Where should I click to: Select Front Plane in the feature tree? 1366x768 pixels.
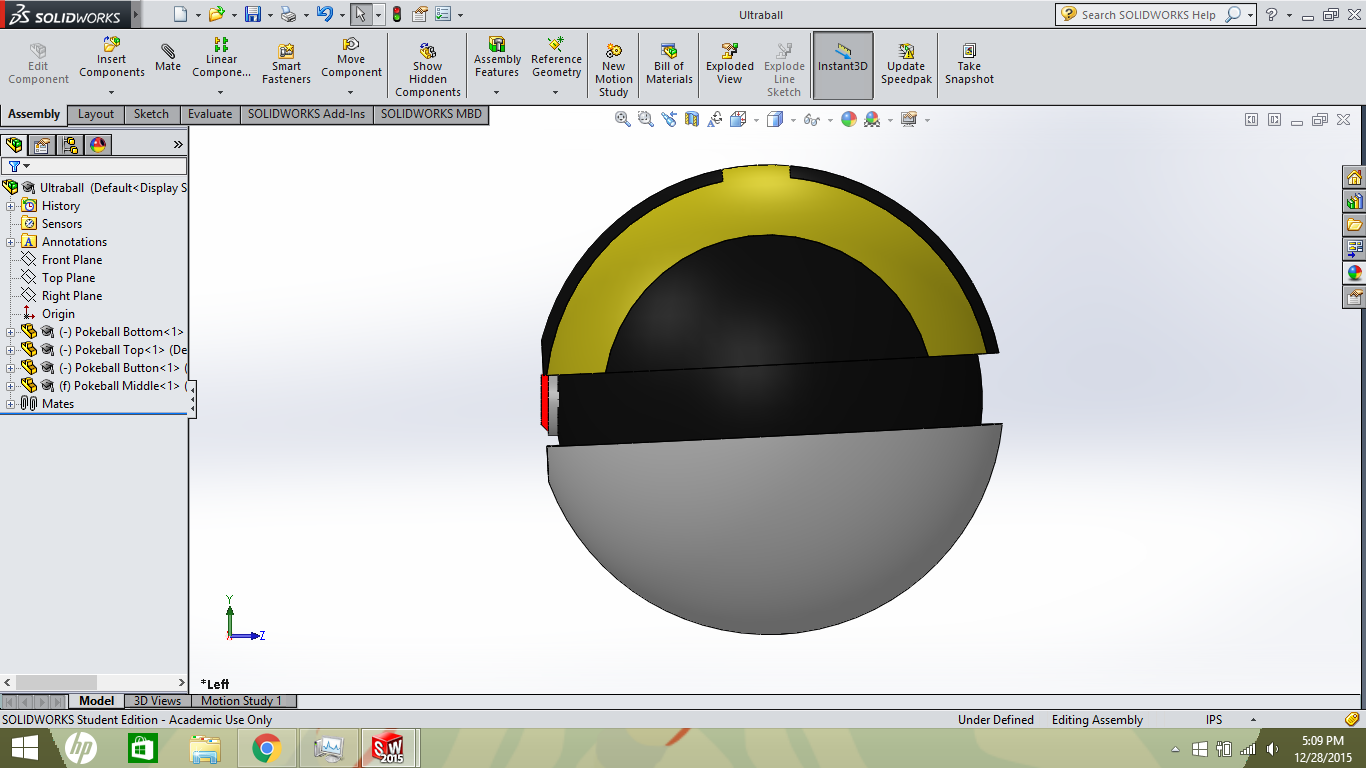point(71,260)
